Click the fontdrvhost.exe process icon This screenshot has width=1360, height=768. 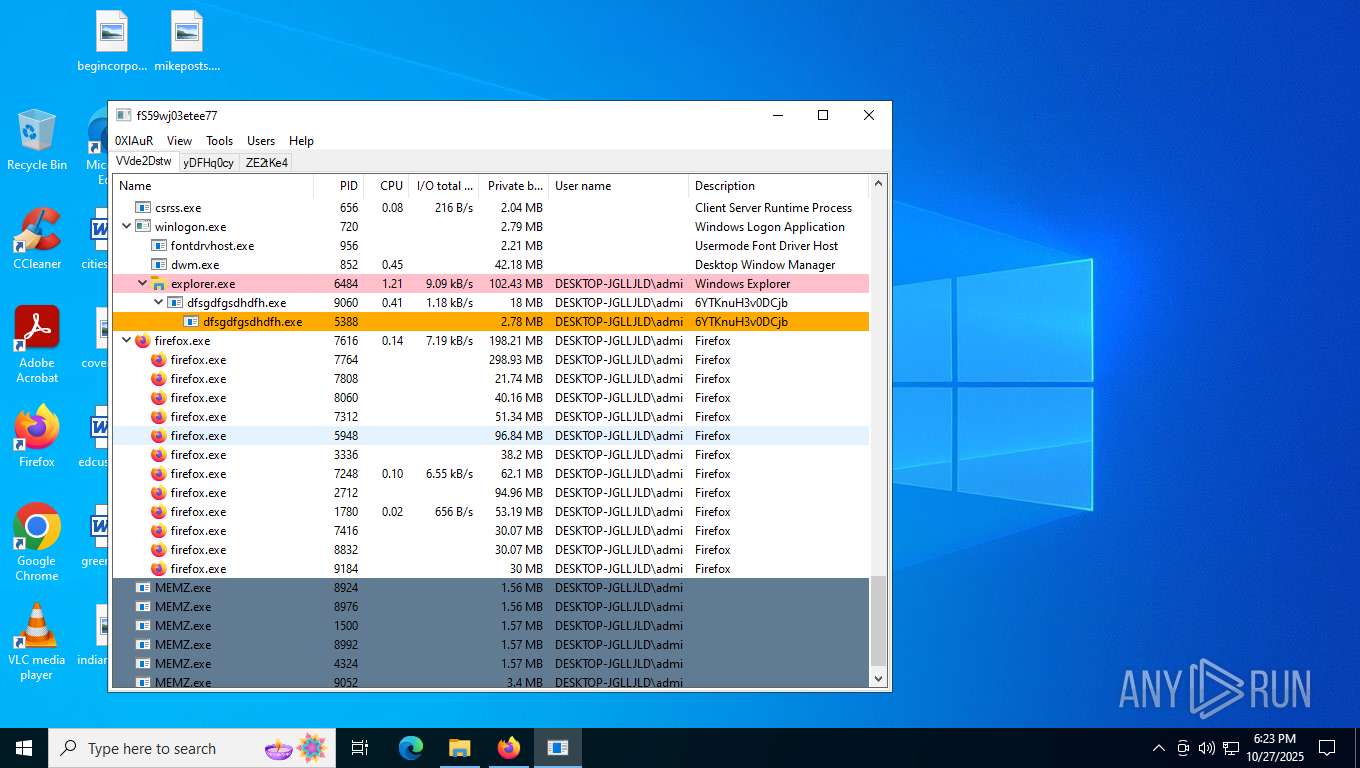[159, 246]
